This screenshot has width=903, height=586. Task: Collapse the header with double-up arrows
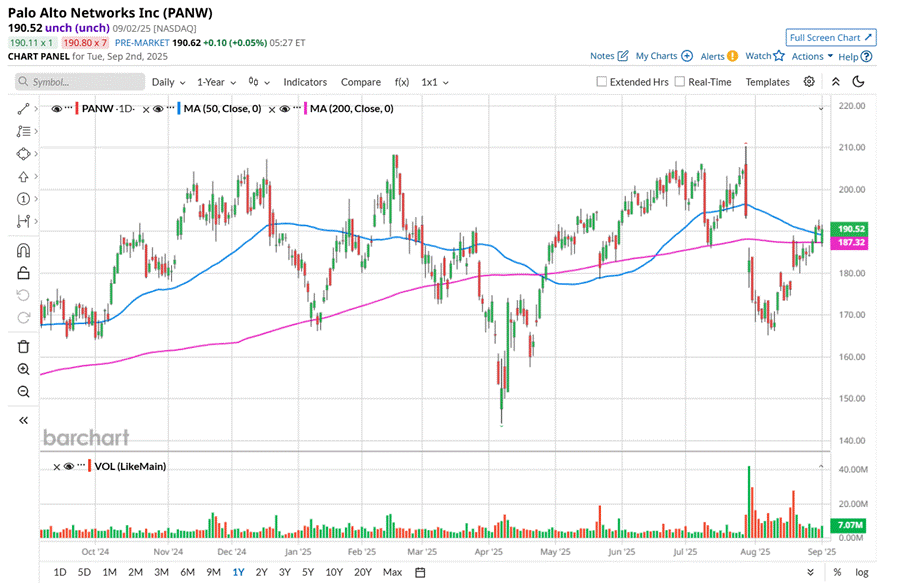pyautogui.click(x=836, y=82)
